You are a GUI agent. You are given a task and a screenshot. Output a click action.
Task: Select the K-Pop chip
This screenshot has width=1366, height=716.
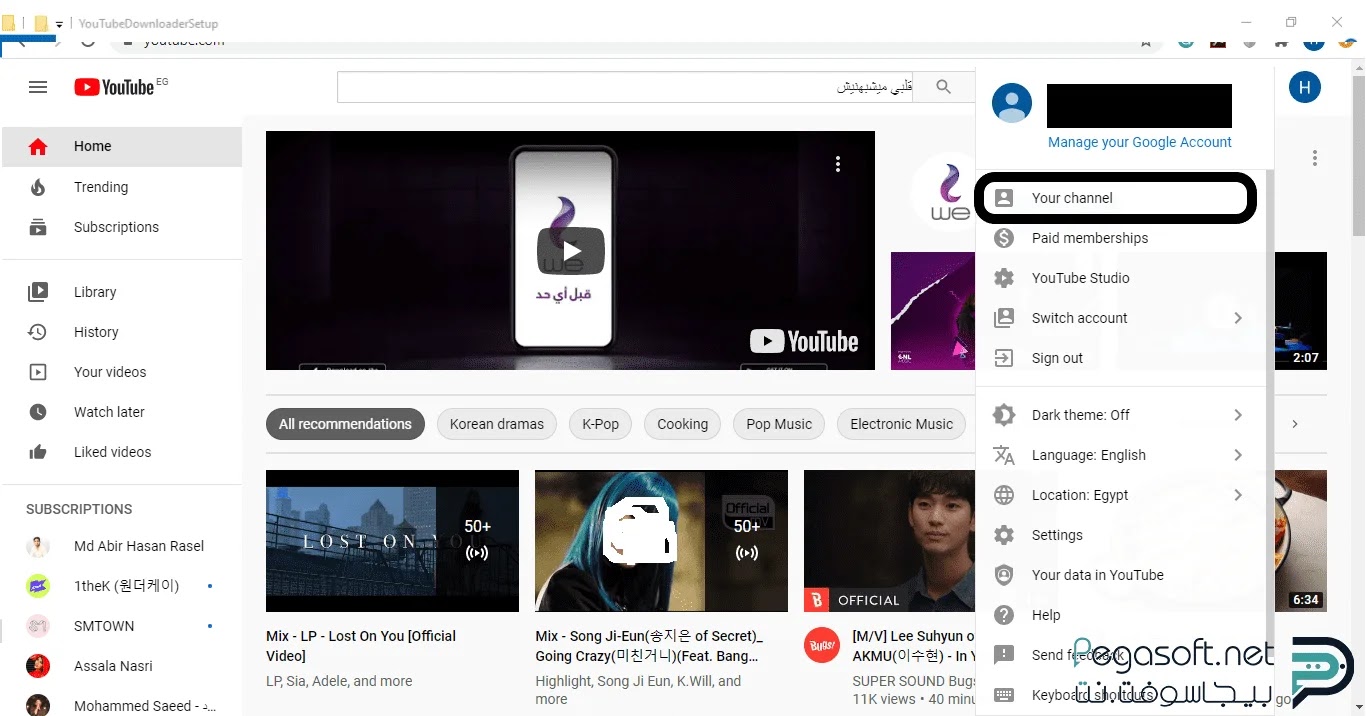coord(601,424)
